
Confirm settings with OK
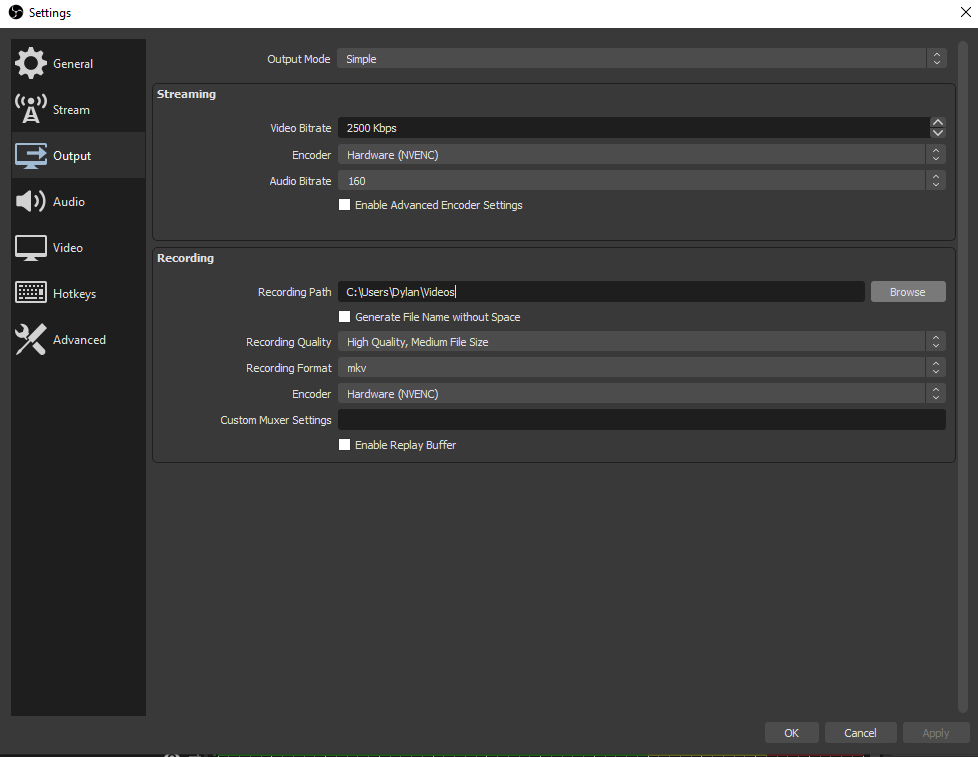point(792,733)
